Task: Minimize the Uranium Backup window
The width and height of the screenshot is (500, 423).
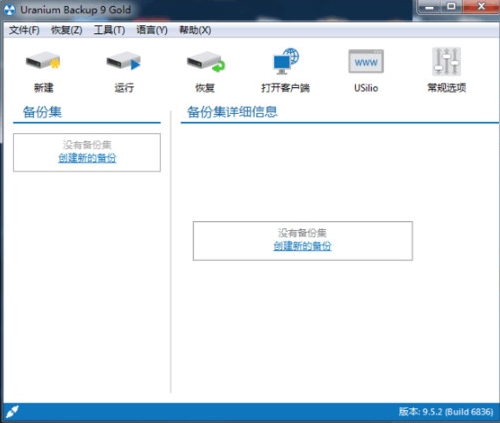Action: pyautogui.click(x=430, y=7)
